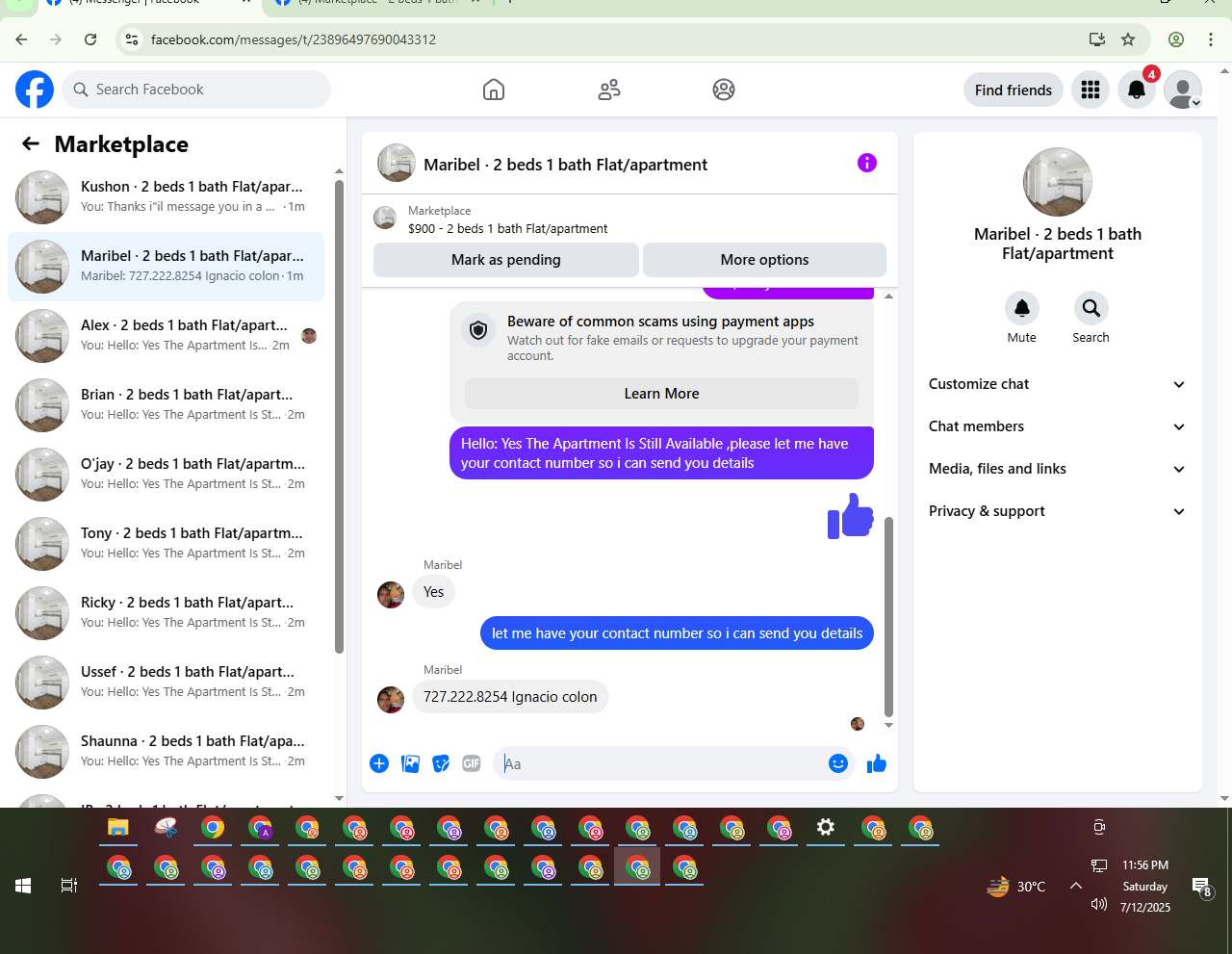Expand Chat members section
Viewport: 1232px width, 954px height.
(x=1058, y=426)
